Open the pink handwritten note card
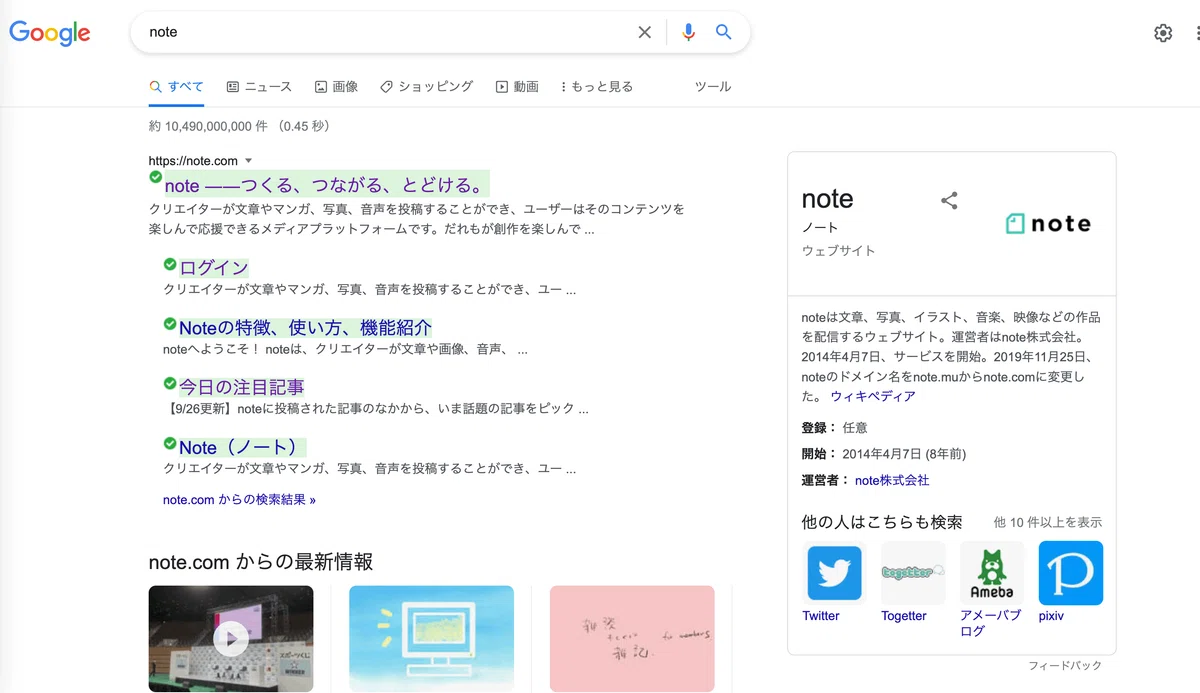The height and width of the screenshot is (693, 1200). pos(632,638)
